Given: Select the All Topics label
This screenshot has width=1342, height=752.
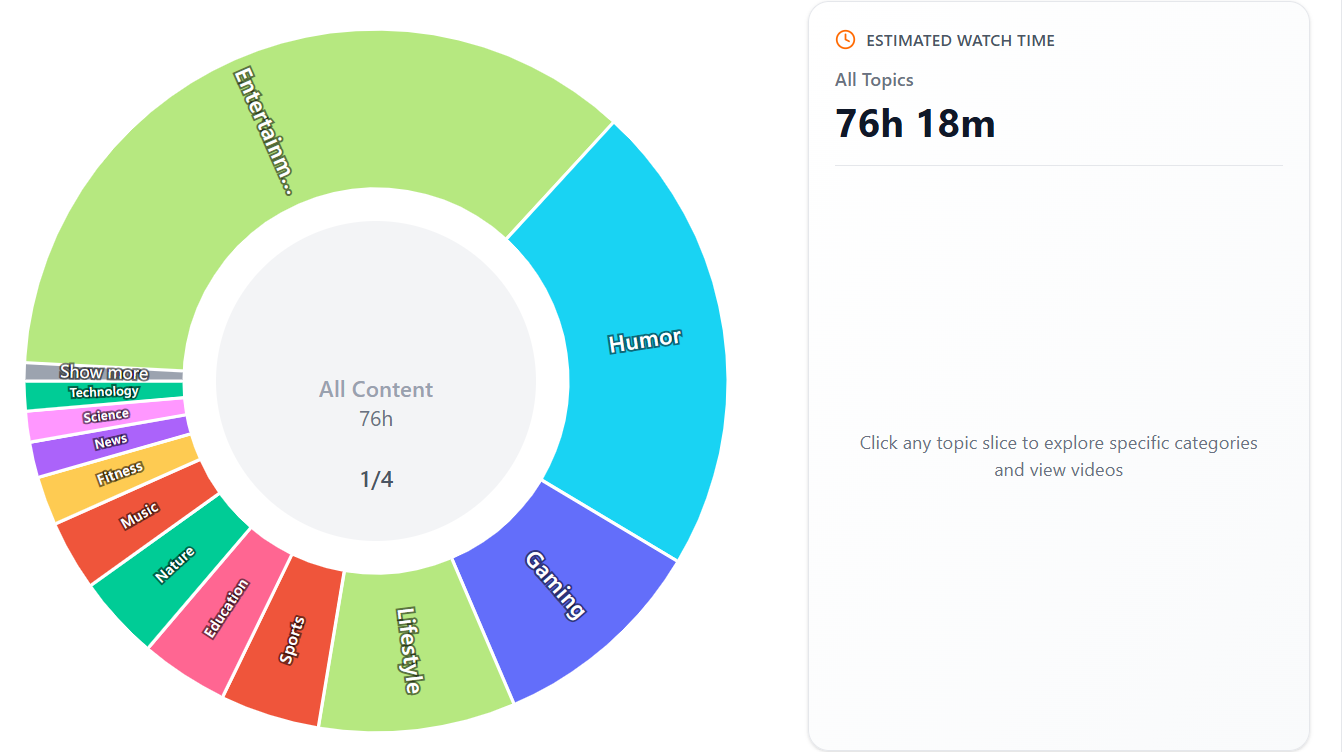Looking at the screenshot, I should [874, 79].
